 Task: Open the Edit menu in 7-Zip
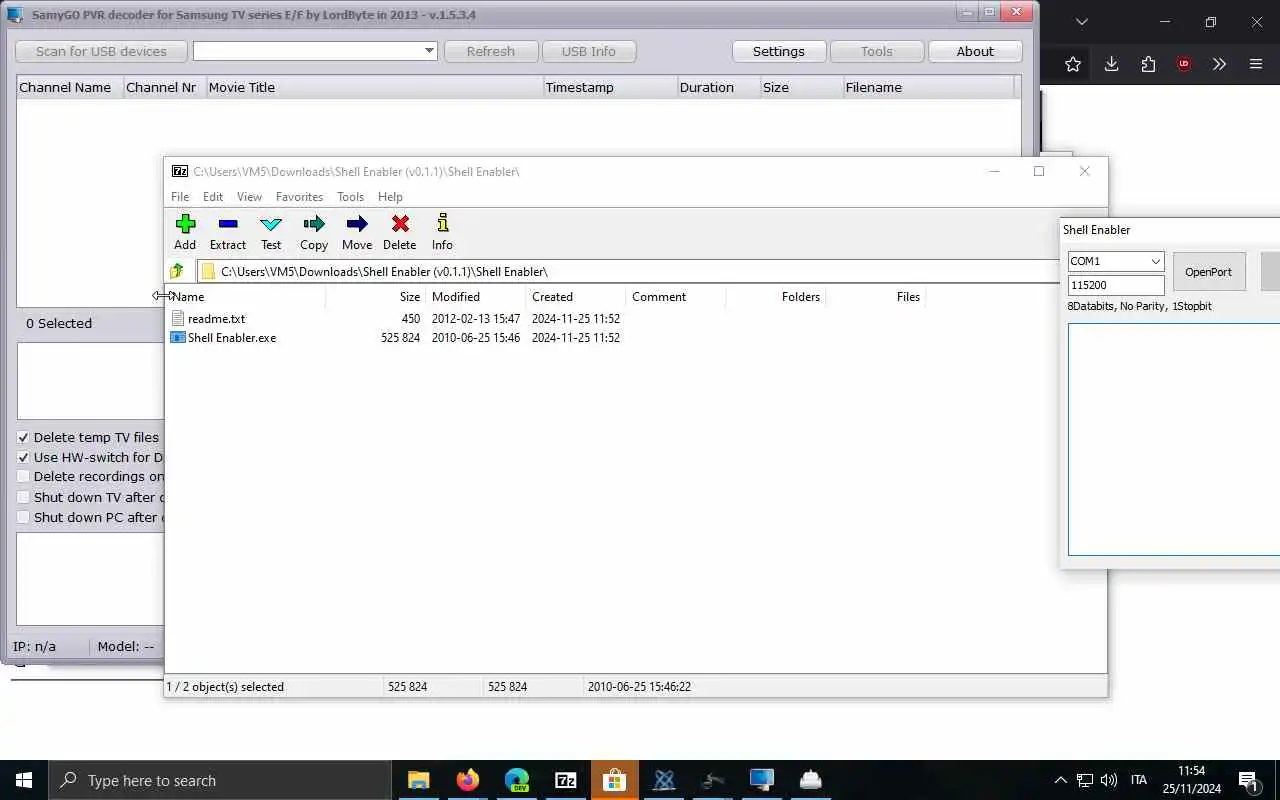pos(213,197)
